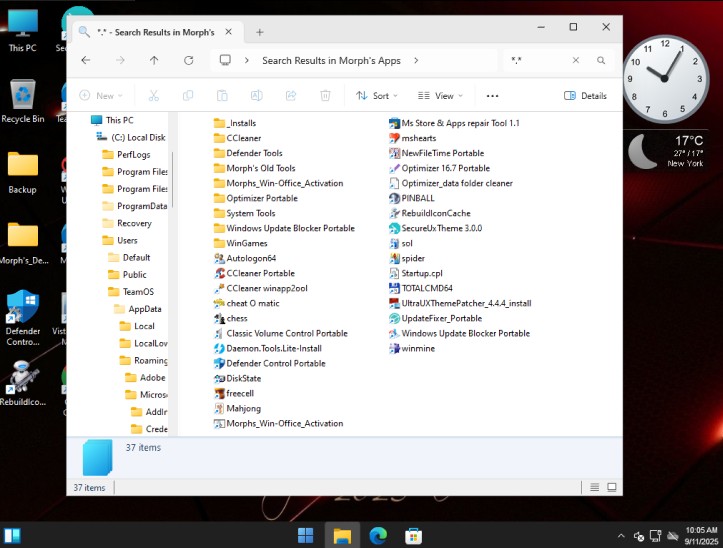Select the mshearts game file
Image resolution: width=723 pixels, height=548 pixels.
(412, 138)
